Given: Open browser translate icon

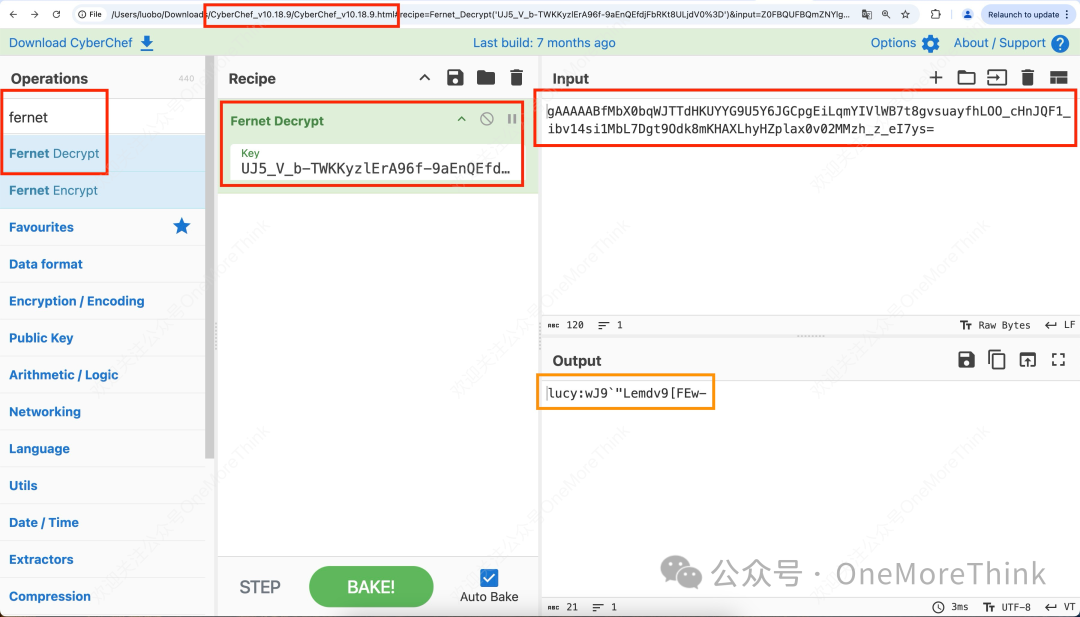Looking at the screenshot, I should tap(866, 14).
